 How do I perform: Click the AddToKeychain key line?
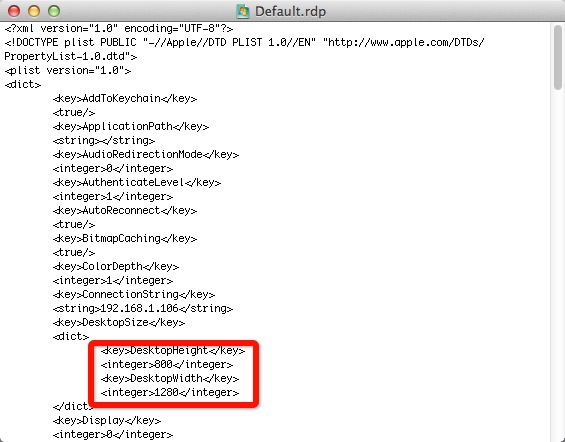point(125,98)
